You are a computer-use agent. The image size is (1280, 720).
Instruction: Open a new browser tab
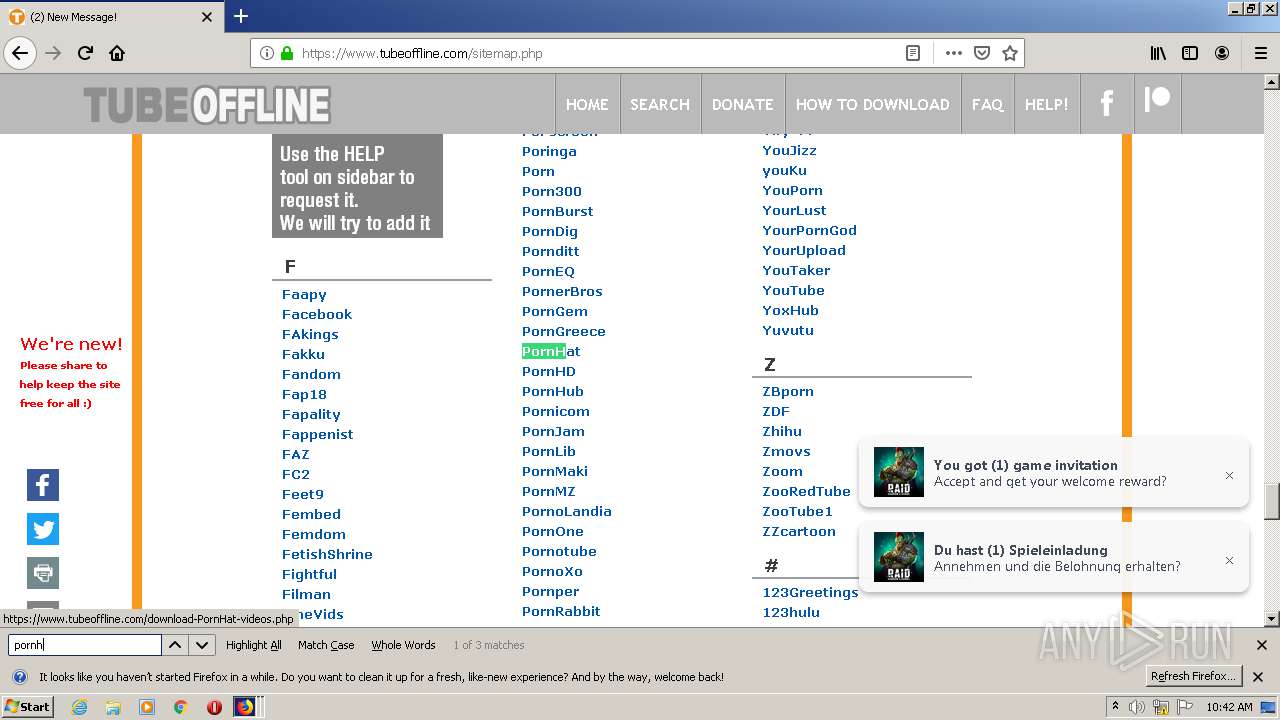pos(241,16)
